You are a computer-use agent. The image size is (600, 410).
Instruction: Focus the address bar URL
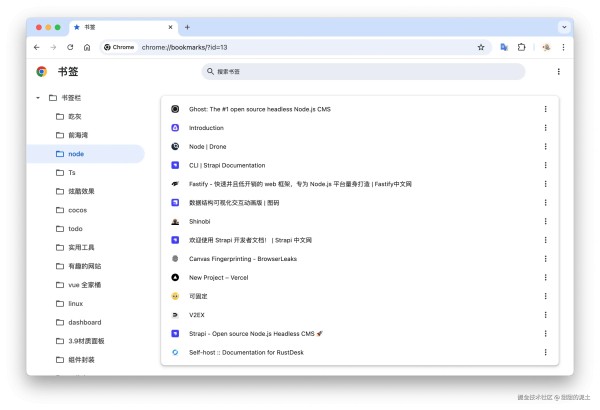tap(184, 47)
